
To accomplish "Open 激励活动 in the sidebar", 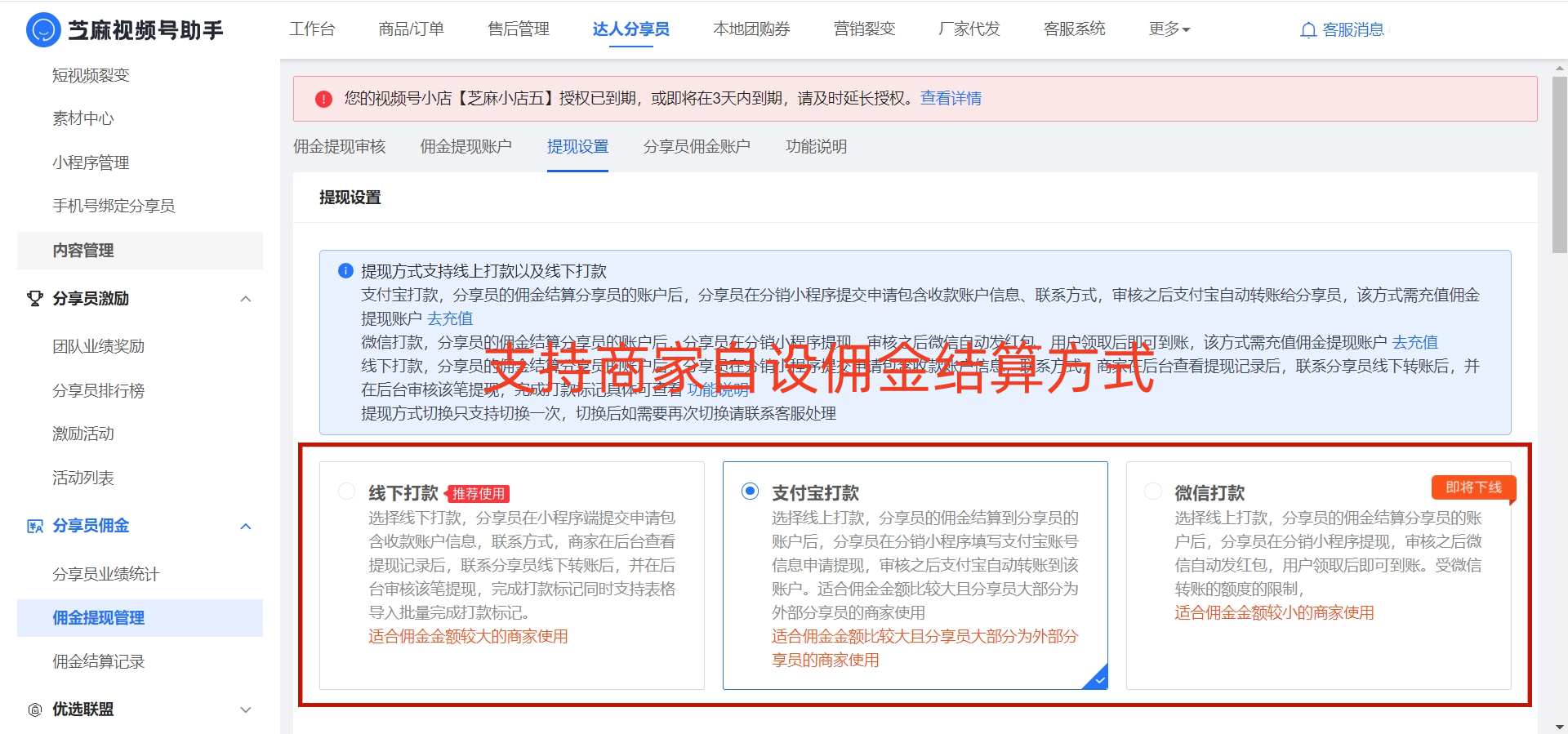I will point(83,434).
